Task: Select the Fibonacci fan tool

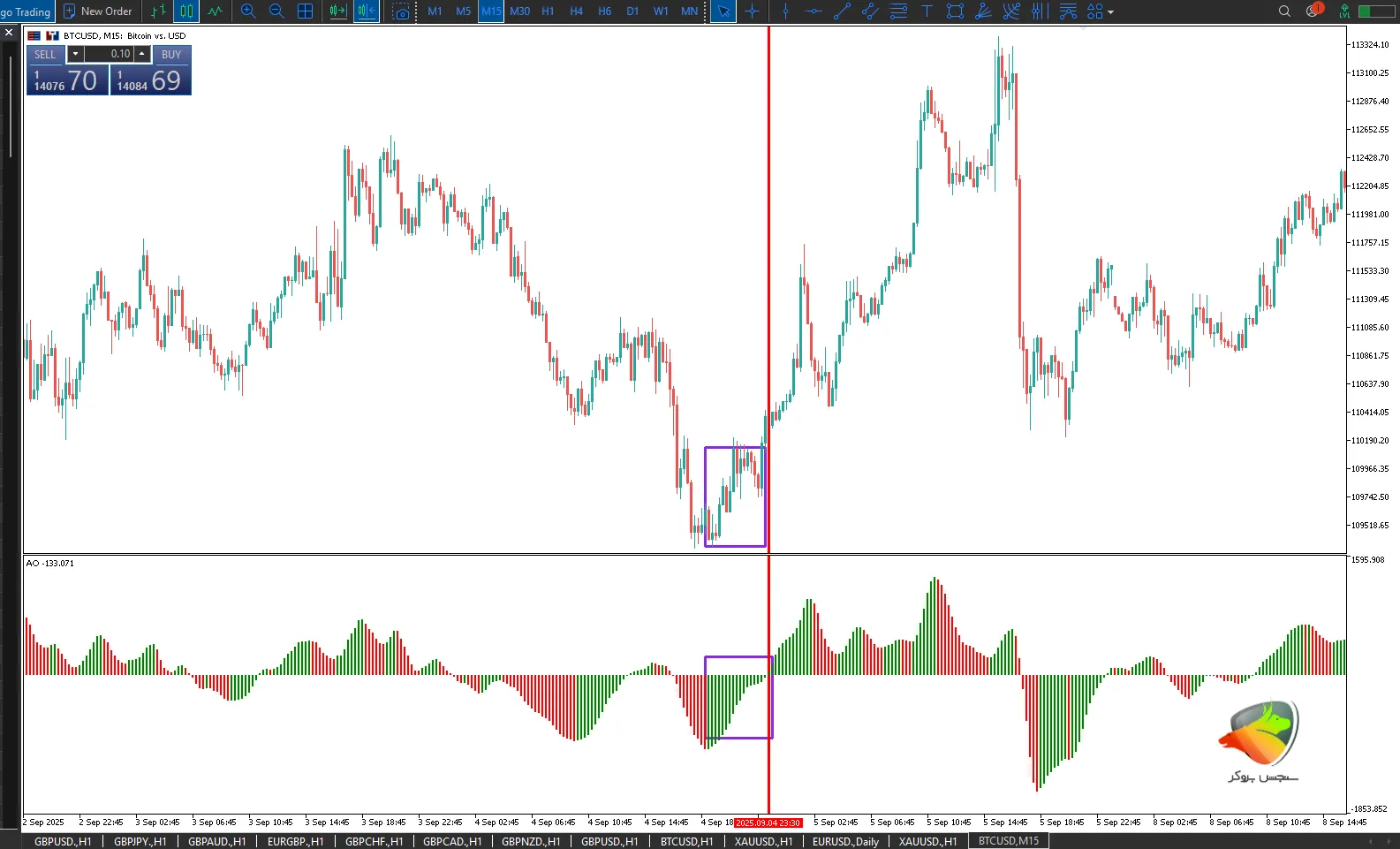Action: (1011, 11)
